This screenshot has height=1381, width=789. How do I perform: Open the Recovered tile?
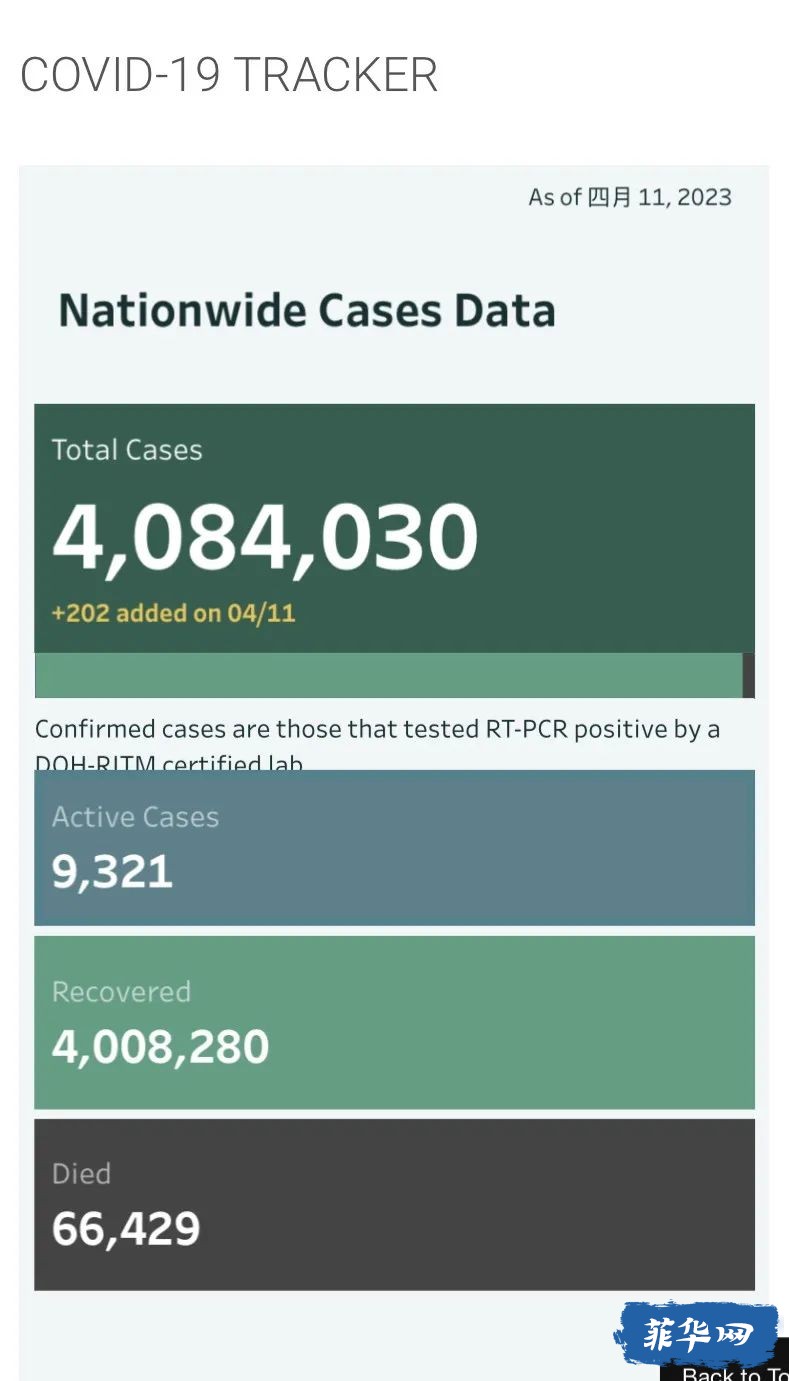coord(394,1022)
